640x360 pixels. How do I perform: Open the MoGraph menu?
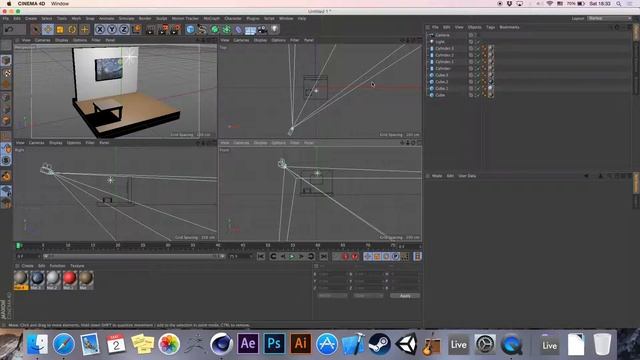point(211,19)
